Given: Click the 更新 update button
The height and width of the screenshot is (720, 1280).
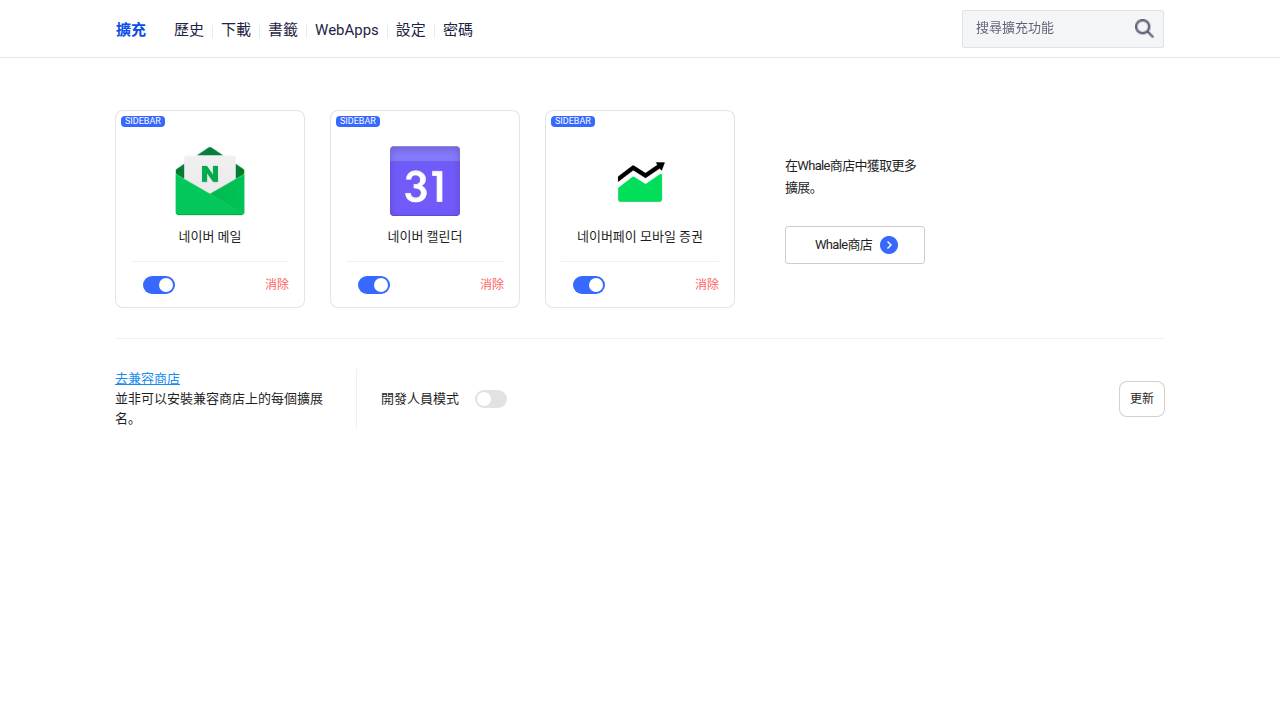Looking at the screenshot, I should click(x=1142, y=399).
